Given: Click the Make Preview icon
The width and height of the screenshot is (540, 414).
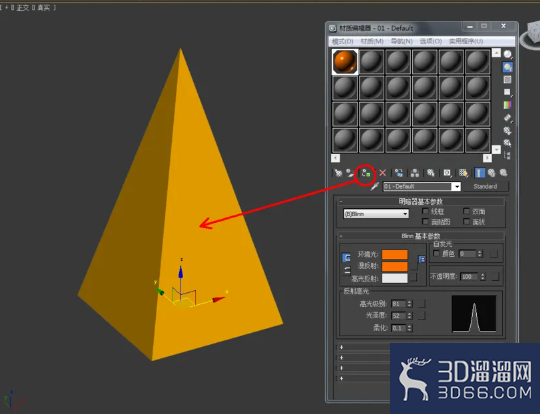Looking at the screenshot, I should point(508,117).
